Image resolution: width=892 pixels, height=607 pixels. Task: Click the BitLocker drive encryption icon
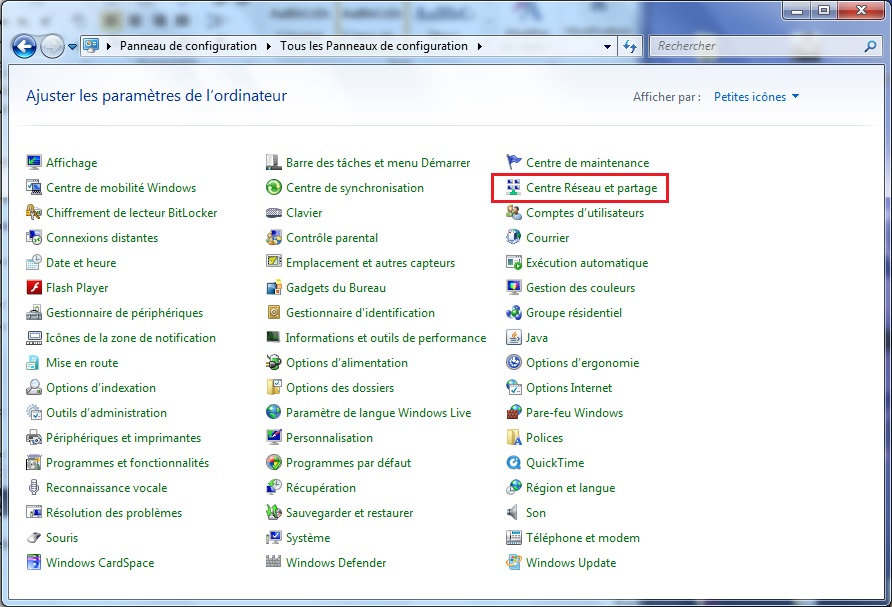34,212
